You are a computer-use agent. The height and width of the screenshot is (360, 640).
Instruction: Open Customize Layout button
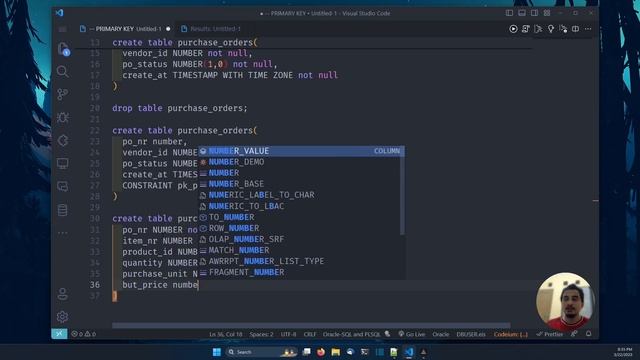tap(547, 13)
